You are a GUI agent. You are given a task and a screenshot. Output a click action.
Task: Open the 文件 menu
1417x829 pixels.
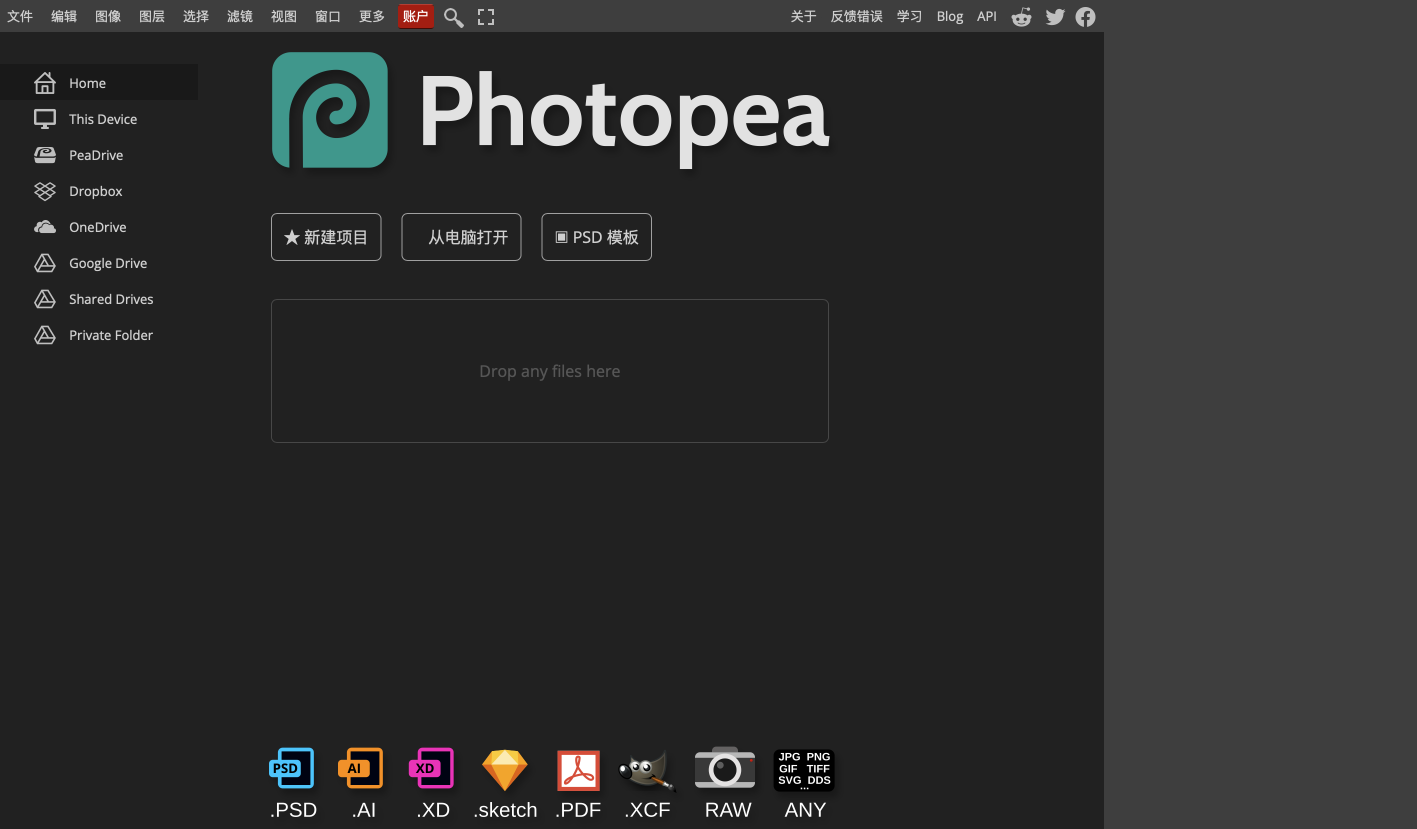click(20, 17)
